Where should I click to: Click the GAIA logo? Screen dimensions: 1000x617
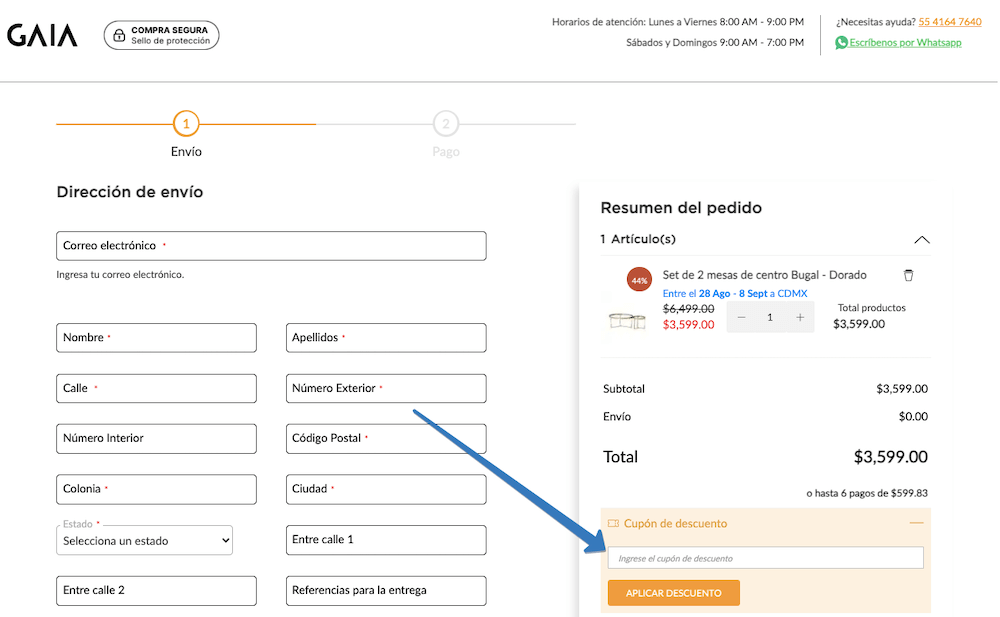tap(42, 36)
